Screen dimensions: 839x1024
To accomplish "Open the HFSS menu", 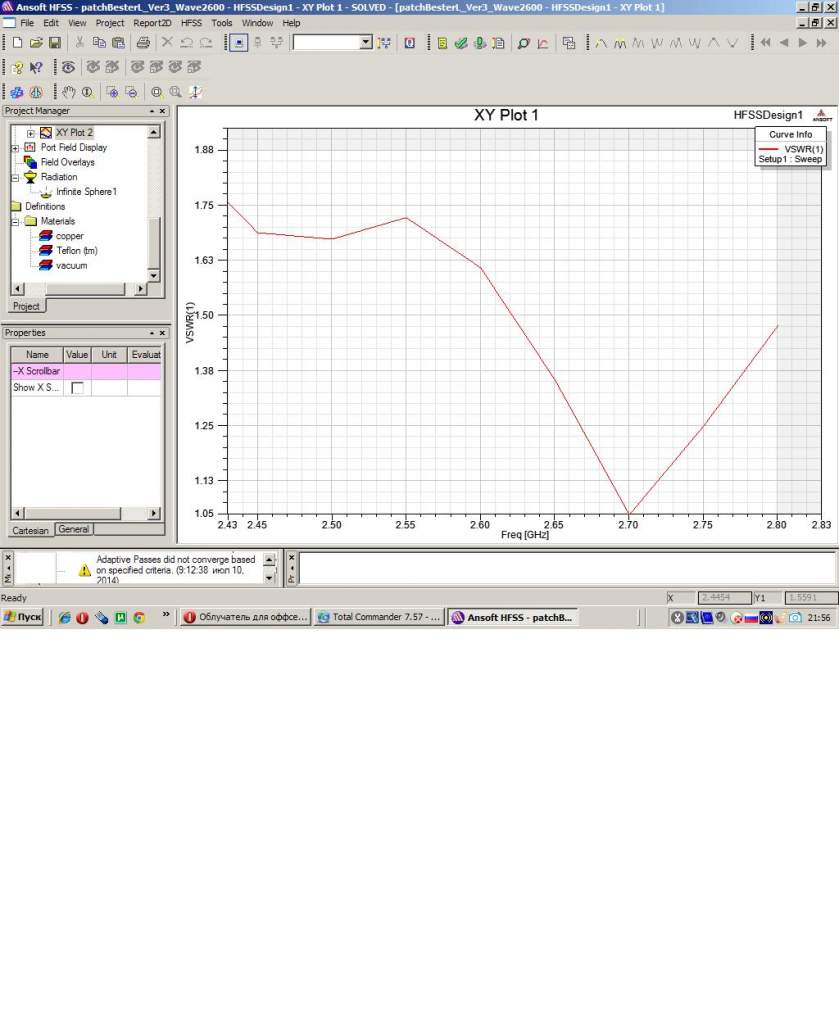I will pyautogui.click(x=191, y=22).
